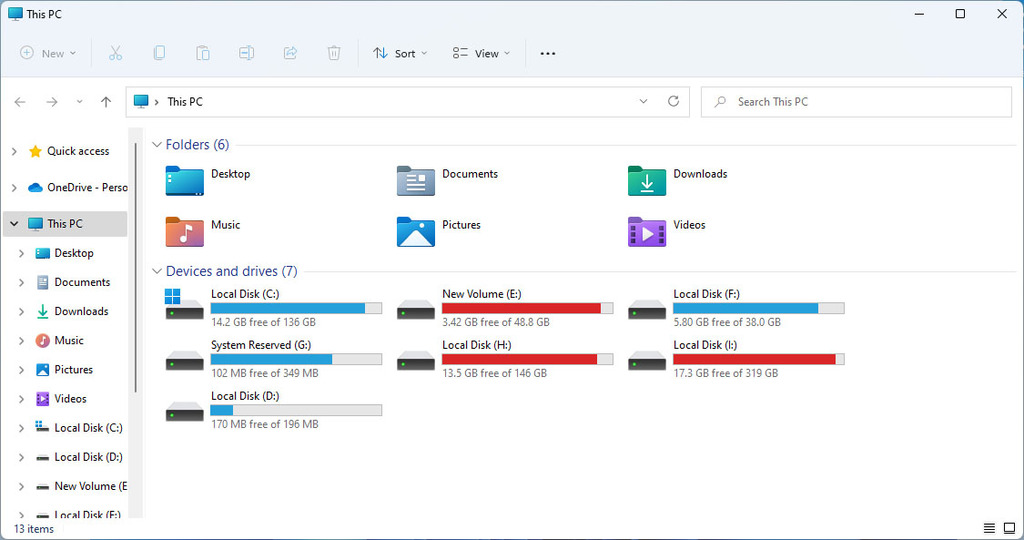Click '13 items' status bar text
This screenshot has width=1024, height=540.
click(34, 529)
